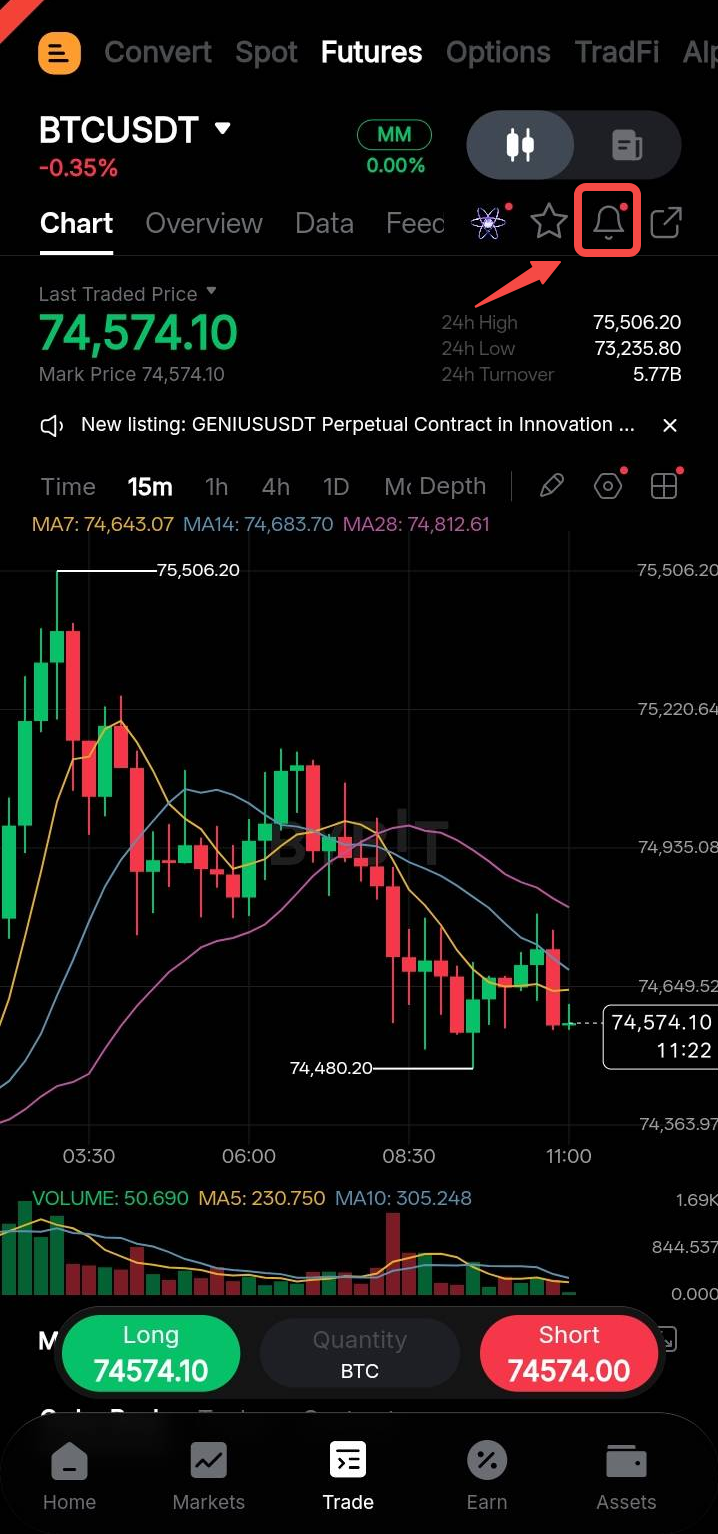Dismiss the GENIUSUSDT listing announcement
This screenshot has width=718, height=1534.
(670, 425)
